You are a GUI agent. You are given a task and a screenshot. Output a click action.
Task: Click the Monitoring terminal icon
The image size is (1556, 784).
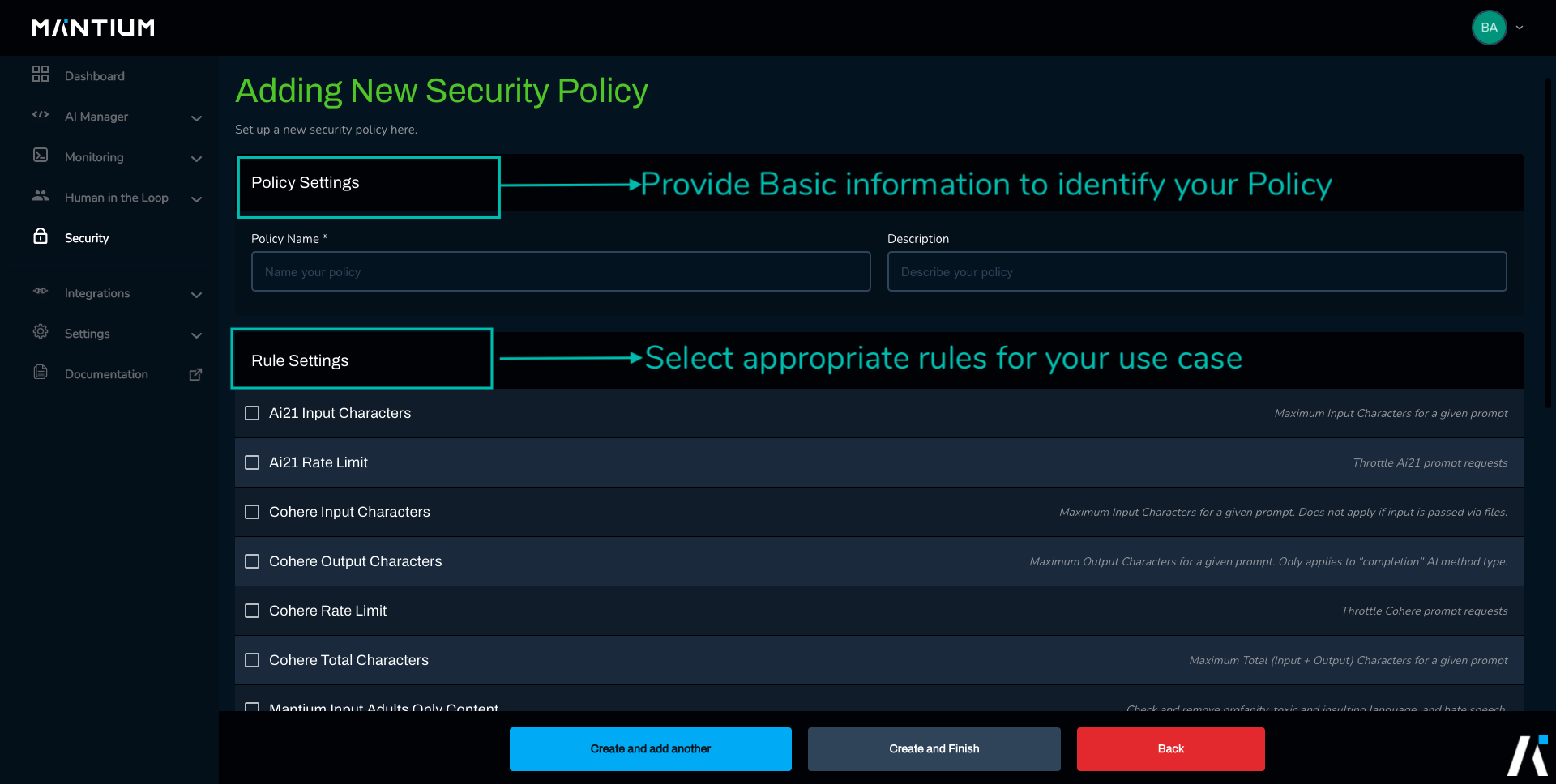41,156
